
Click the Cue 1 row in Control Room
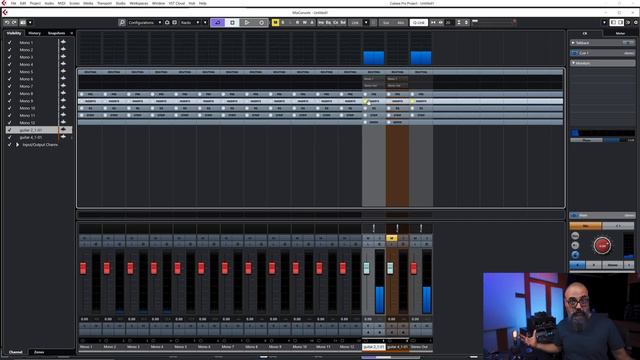602,53
